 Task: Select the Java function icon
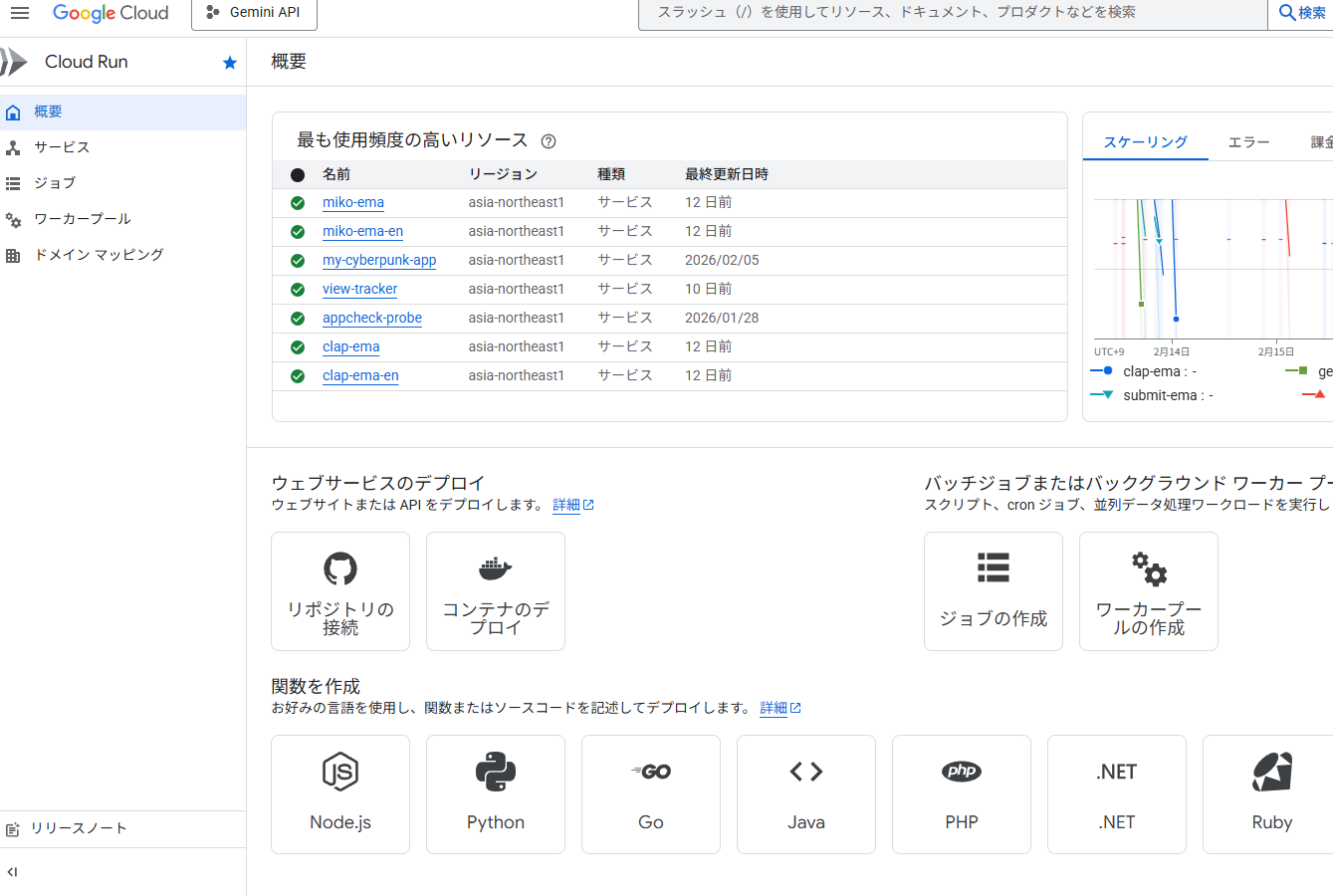tap(805, 772)
